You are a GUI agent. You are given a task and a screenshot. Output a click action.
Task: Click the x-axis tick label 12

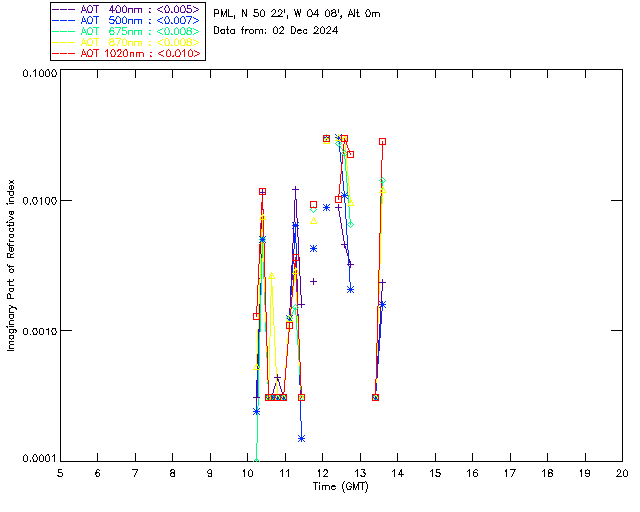[322, 473]
